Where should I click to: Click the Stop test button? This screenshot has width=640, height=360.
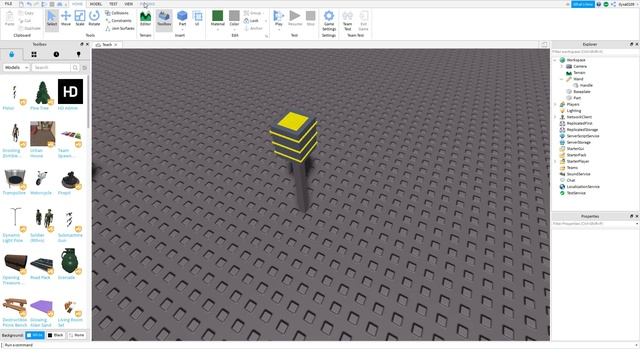click(x=311, y=18)
